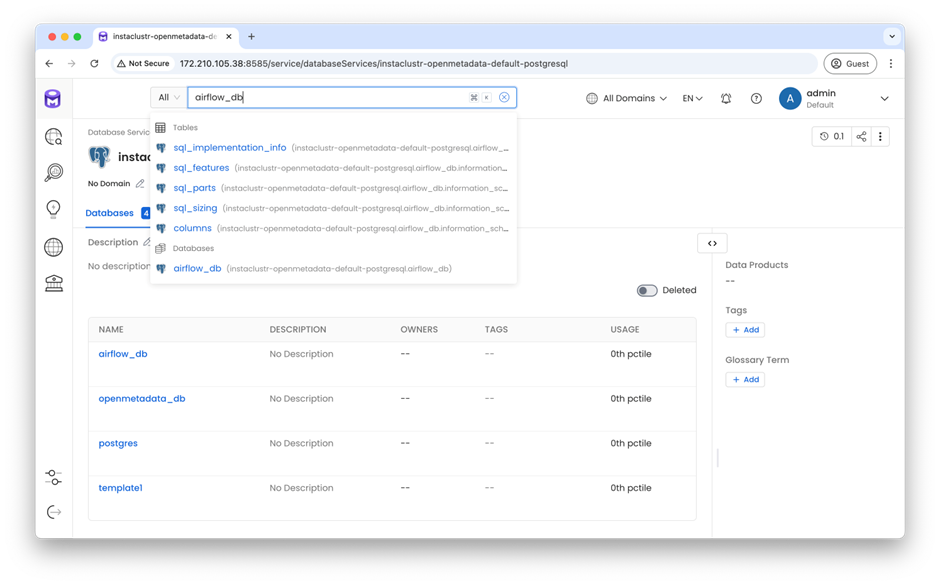940x585 pixels.
Task: Open template1 database link
Action: tap(120, 488)
